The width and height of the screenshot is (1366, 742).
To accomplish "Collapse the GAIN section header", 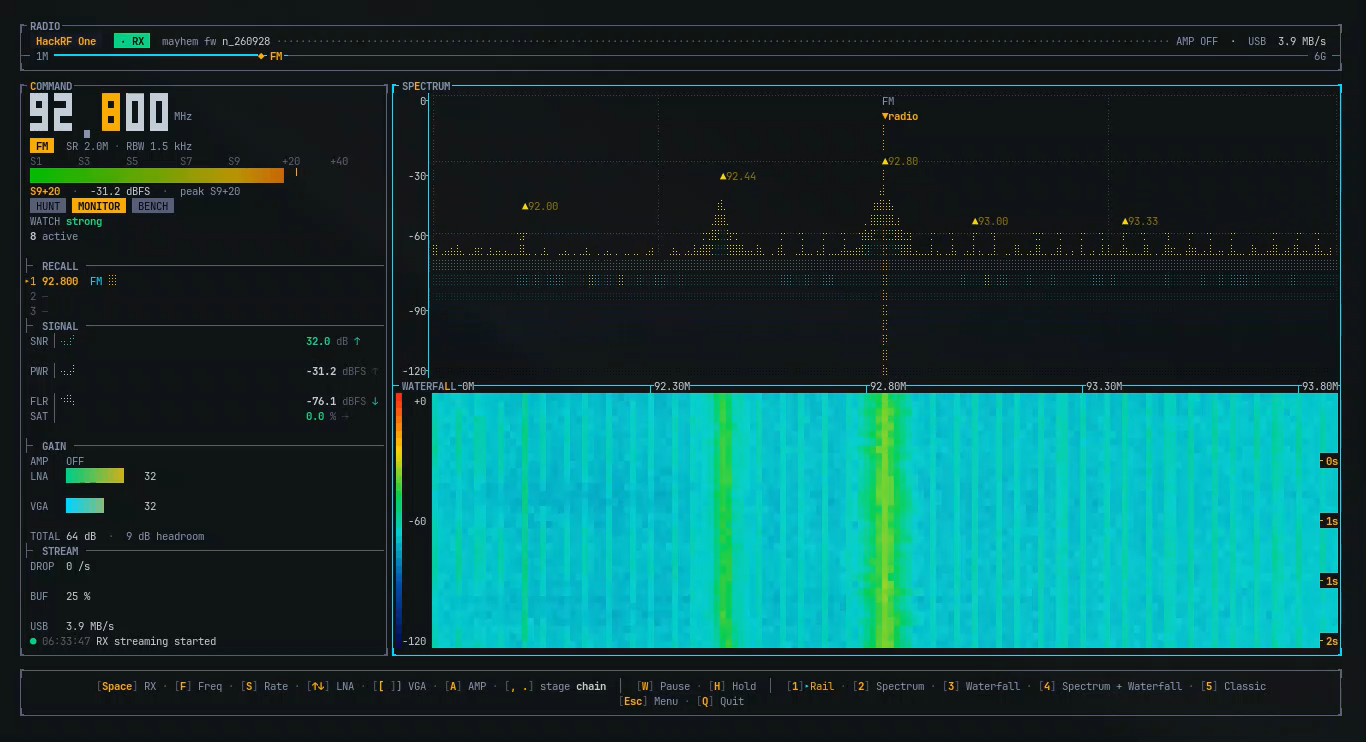I will [x=54, y=446].
